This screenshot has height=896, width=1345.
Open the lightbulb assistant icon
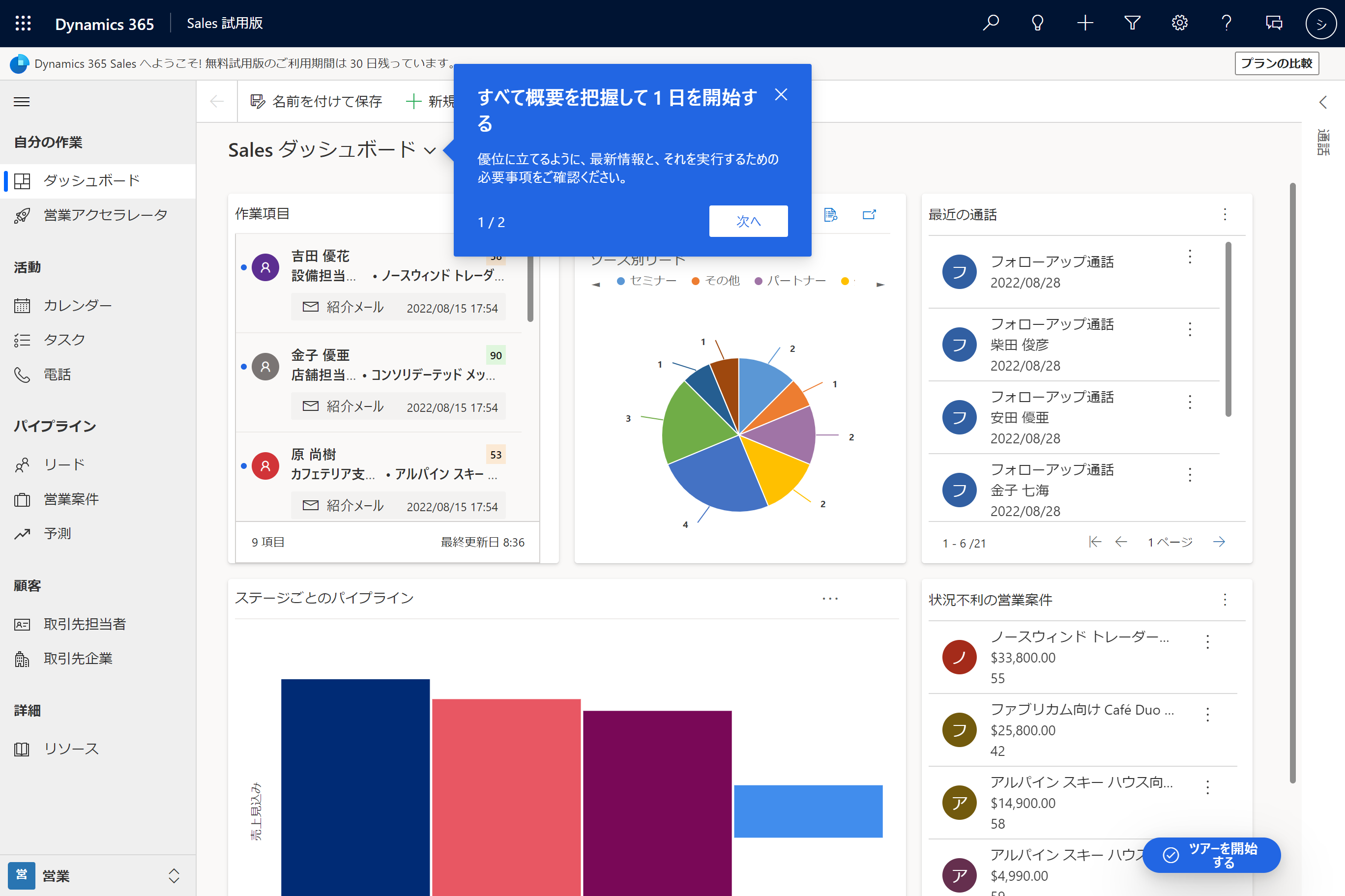pos(1038,24)
